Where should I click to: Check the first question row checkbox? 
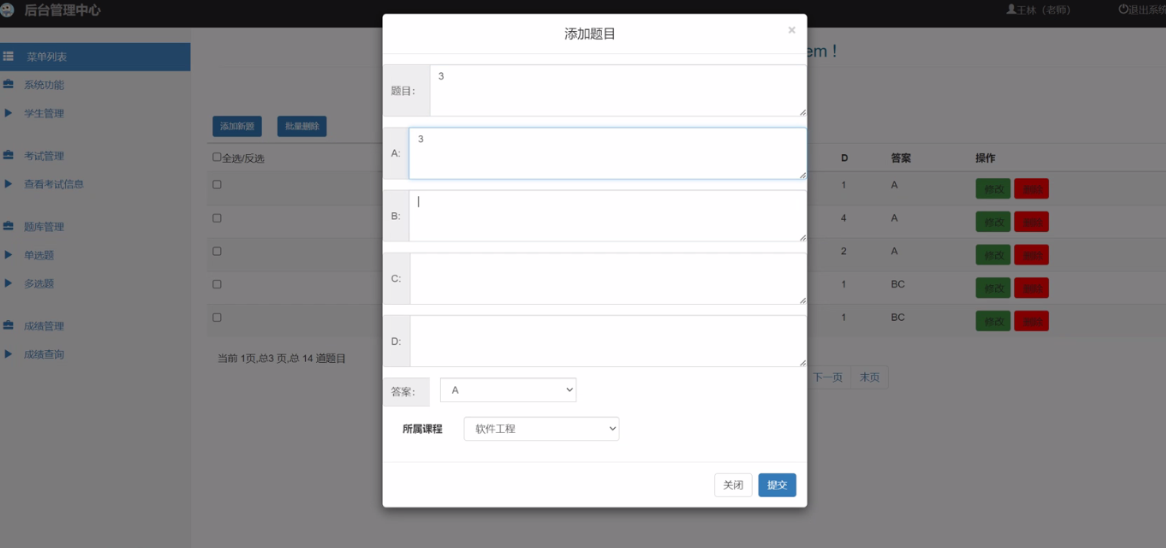(216, 184)
